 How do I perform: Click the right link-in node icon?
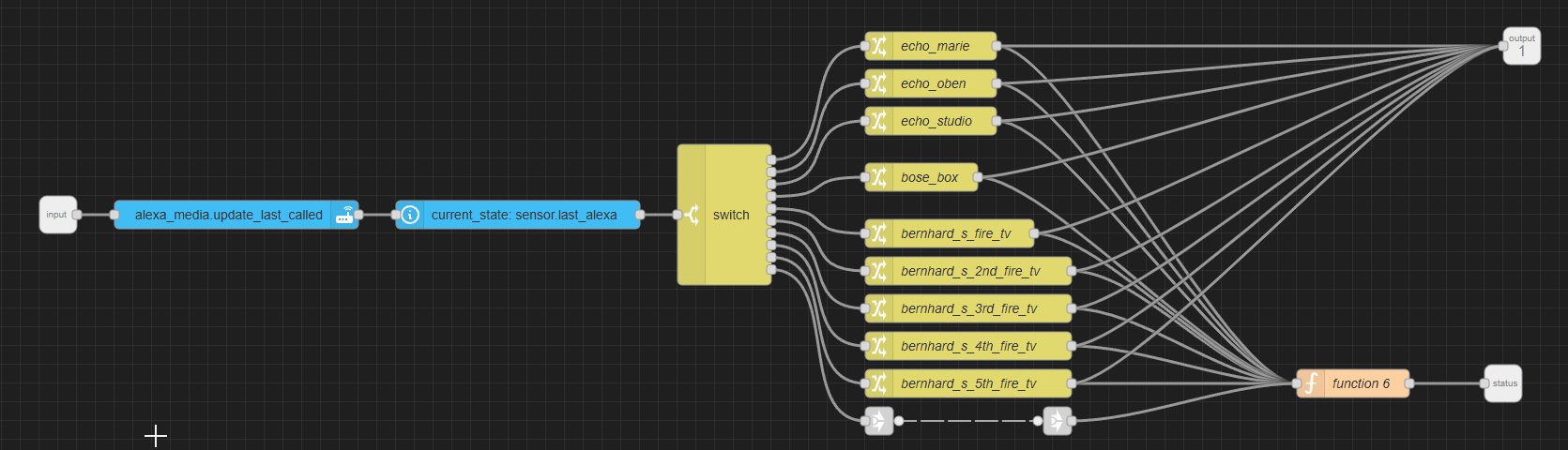tap(1057, 421)
